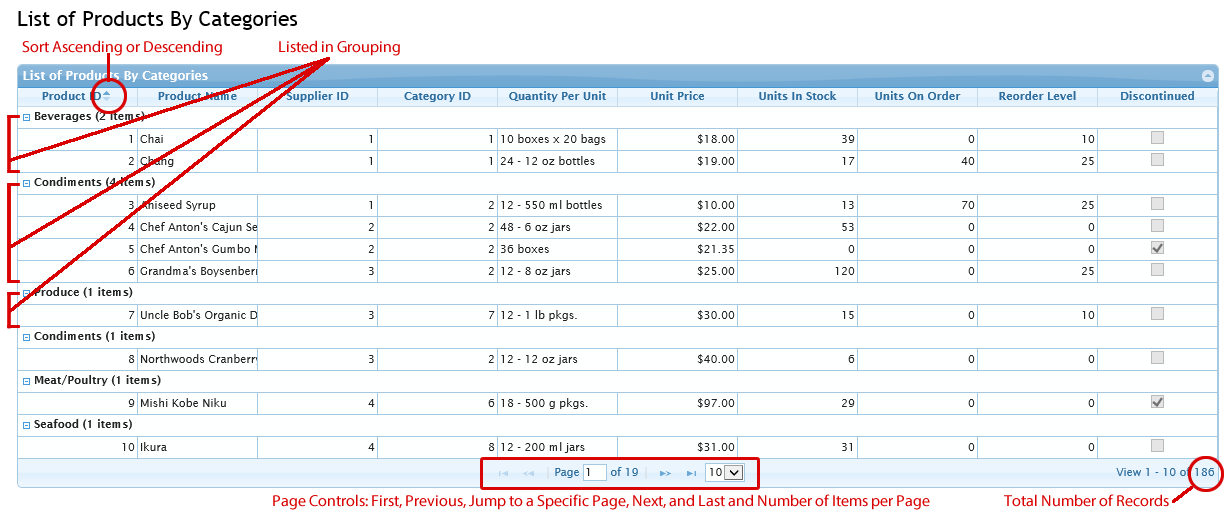
Task: Go to the previous page of results
Action: pyautogui.click(x=529, y=473)
